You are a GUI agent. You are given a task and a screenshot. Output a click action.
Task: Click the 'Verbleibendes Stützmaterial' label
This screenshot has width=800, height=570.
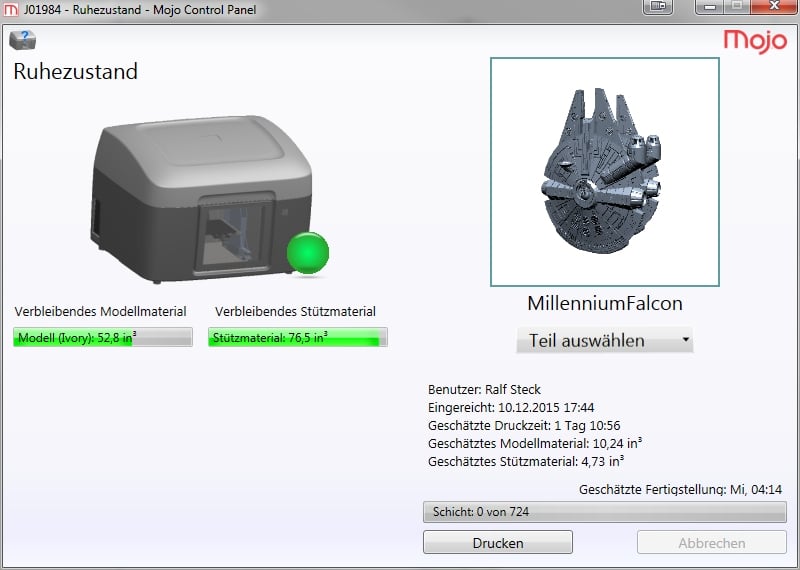(295, 311)
